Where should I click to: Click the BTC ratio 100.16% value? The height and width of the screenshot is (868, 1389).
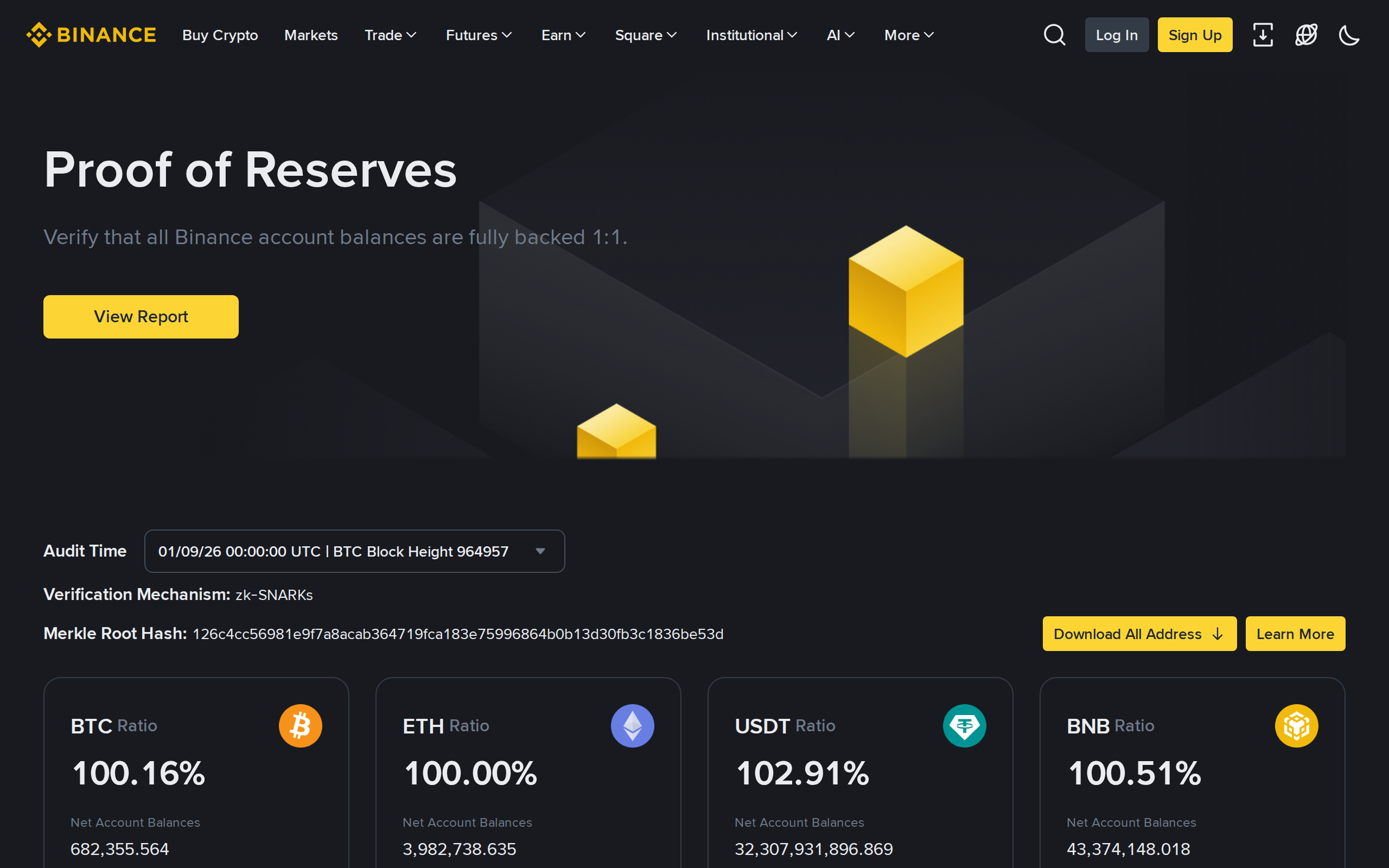[138, 773]
